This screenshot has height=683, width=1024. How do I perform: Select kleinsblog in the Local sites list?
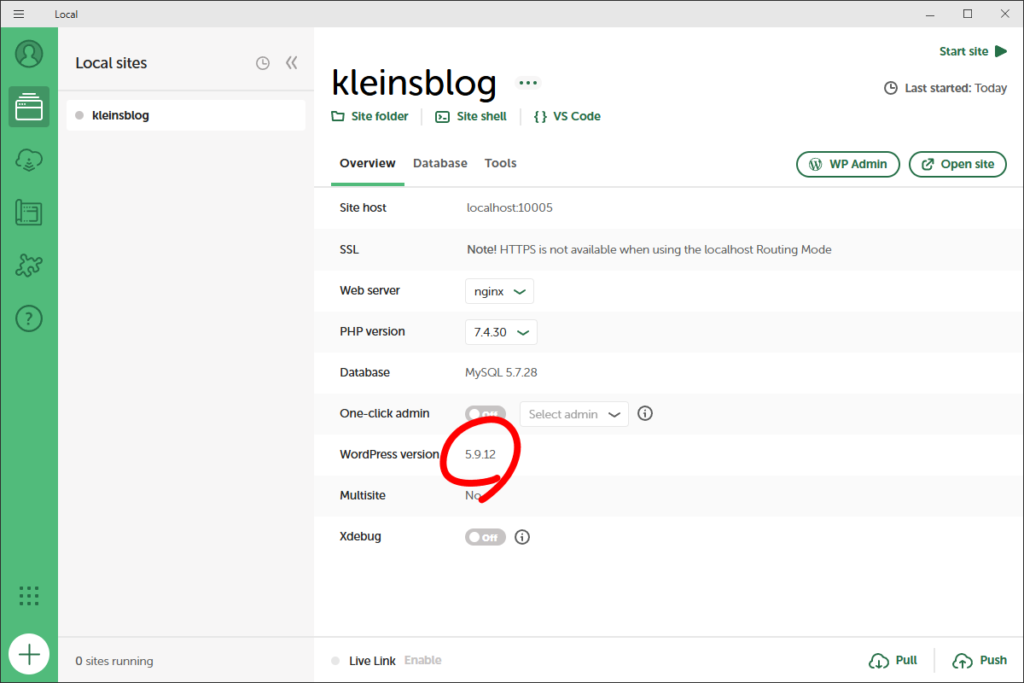pyautogui.click(x=186, y=115)
